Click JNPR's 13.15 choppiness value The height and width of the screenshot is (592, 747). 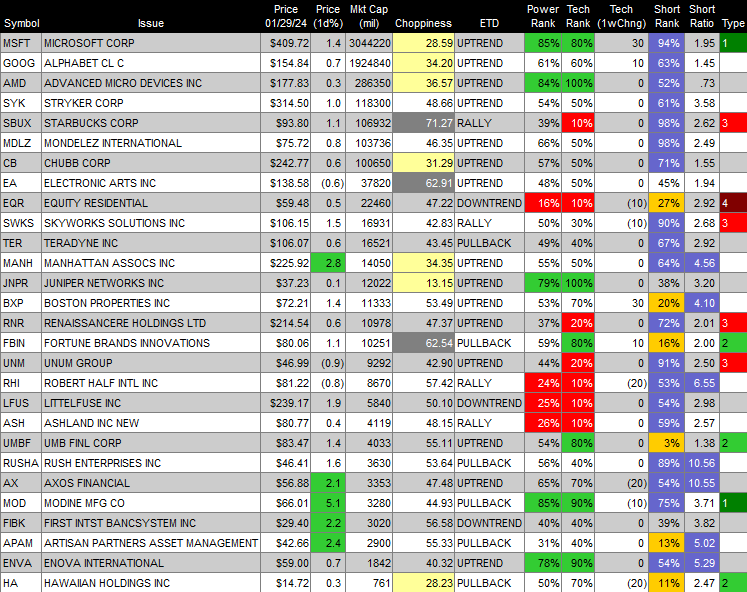click(424, 283)
